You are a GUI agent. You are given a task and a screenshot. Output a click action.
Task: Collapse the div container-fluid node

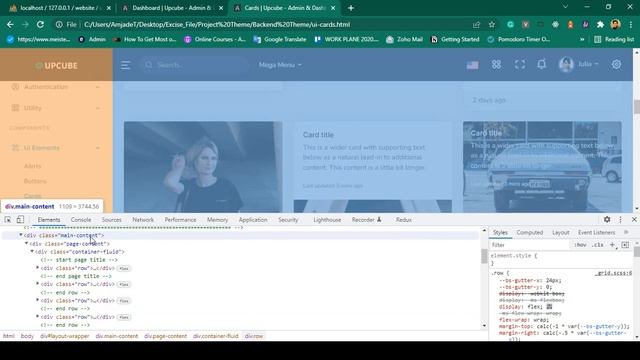click(32, 251)
